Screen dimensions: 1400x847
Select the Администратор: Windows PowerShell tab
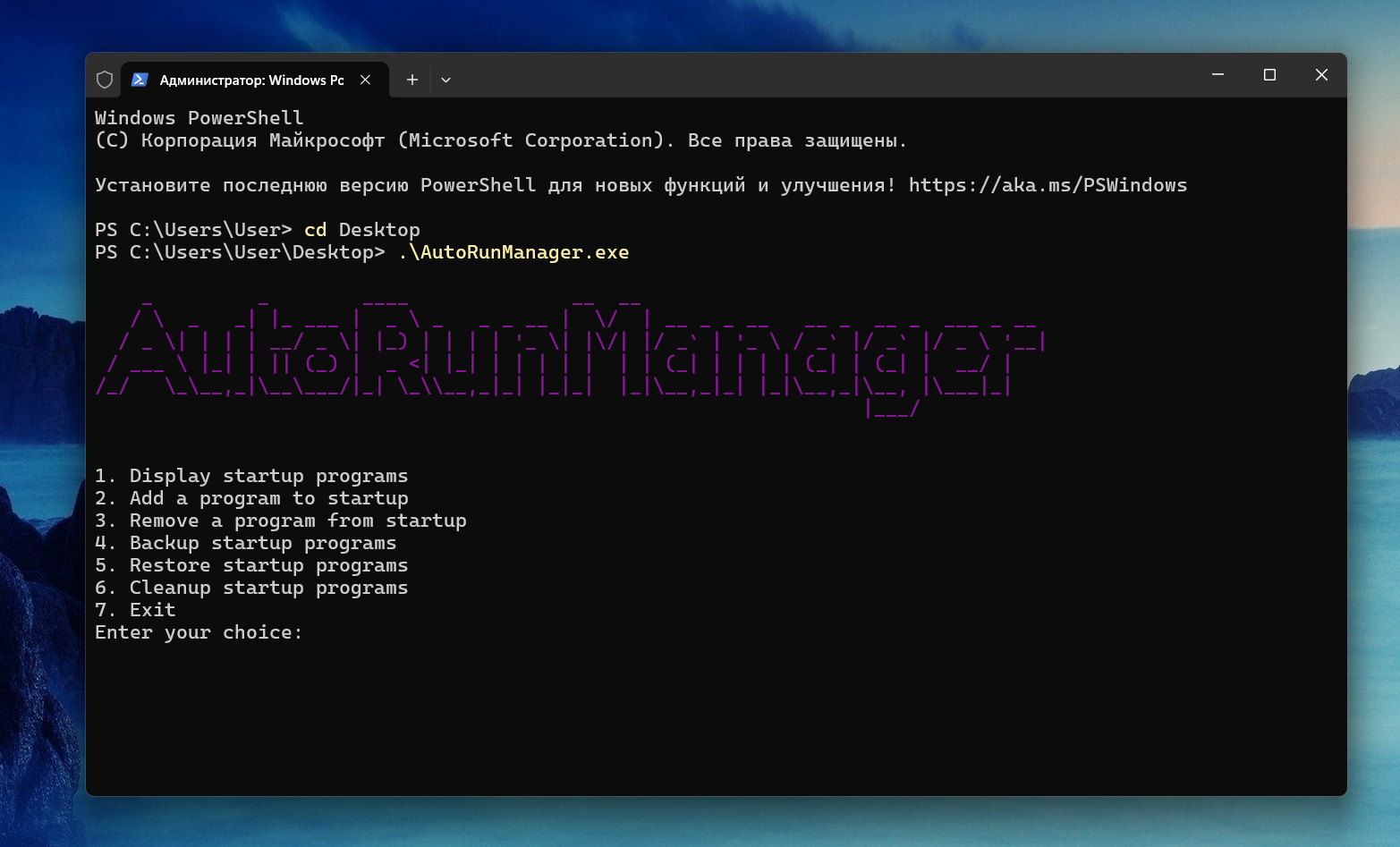pyautogui.click(x=255, y=80)
